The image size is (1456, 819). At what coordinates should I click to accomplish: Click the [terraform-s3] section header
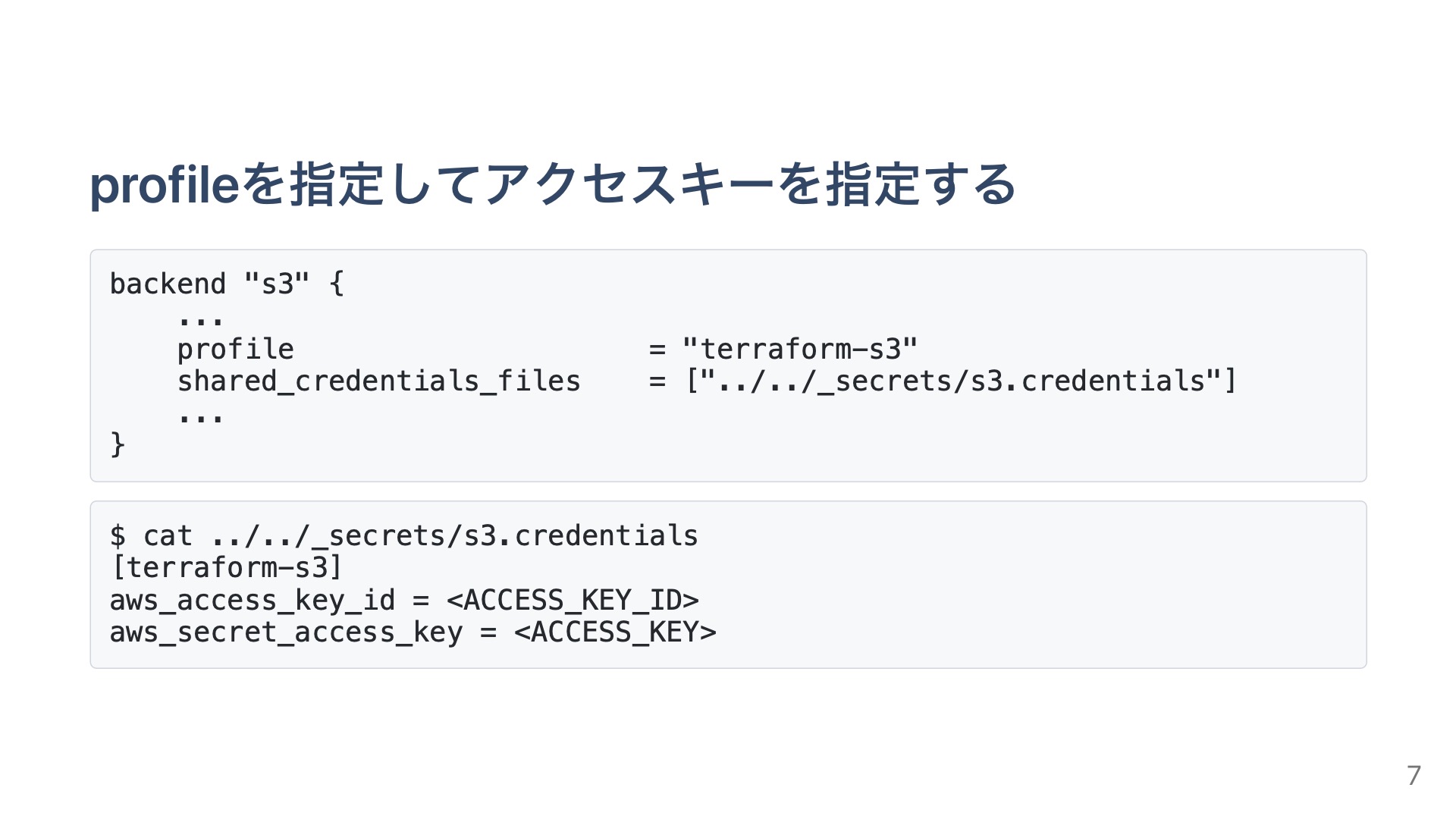click(x=226, y=568)
